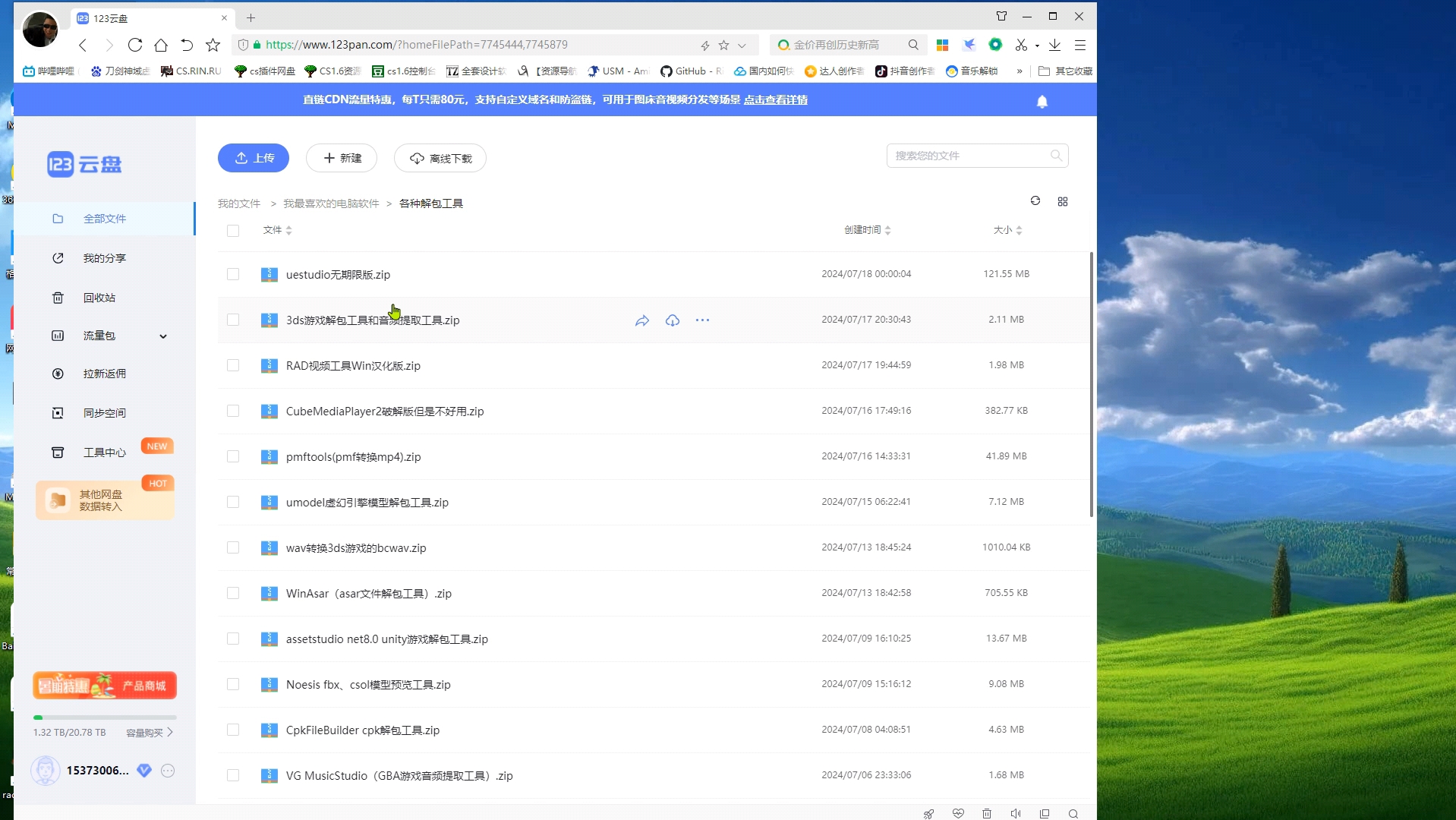Focus the 搜索您的文件 search field

pos(978,156)
